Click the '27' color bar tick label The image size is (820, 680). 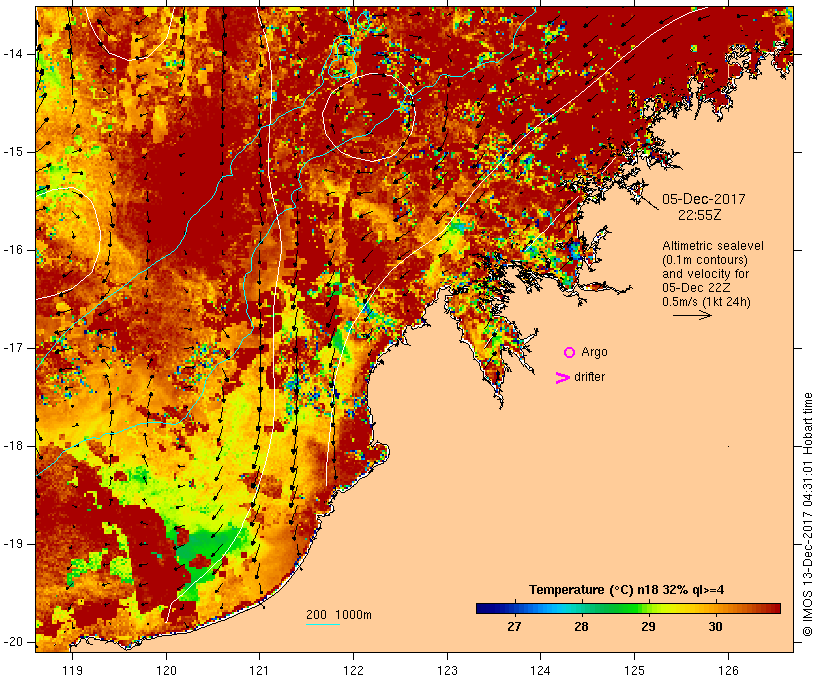pos(514,627)
